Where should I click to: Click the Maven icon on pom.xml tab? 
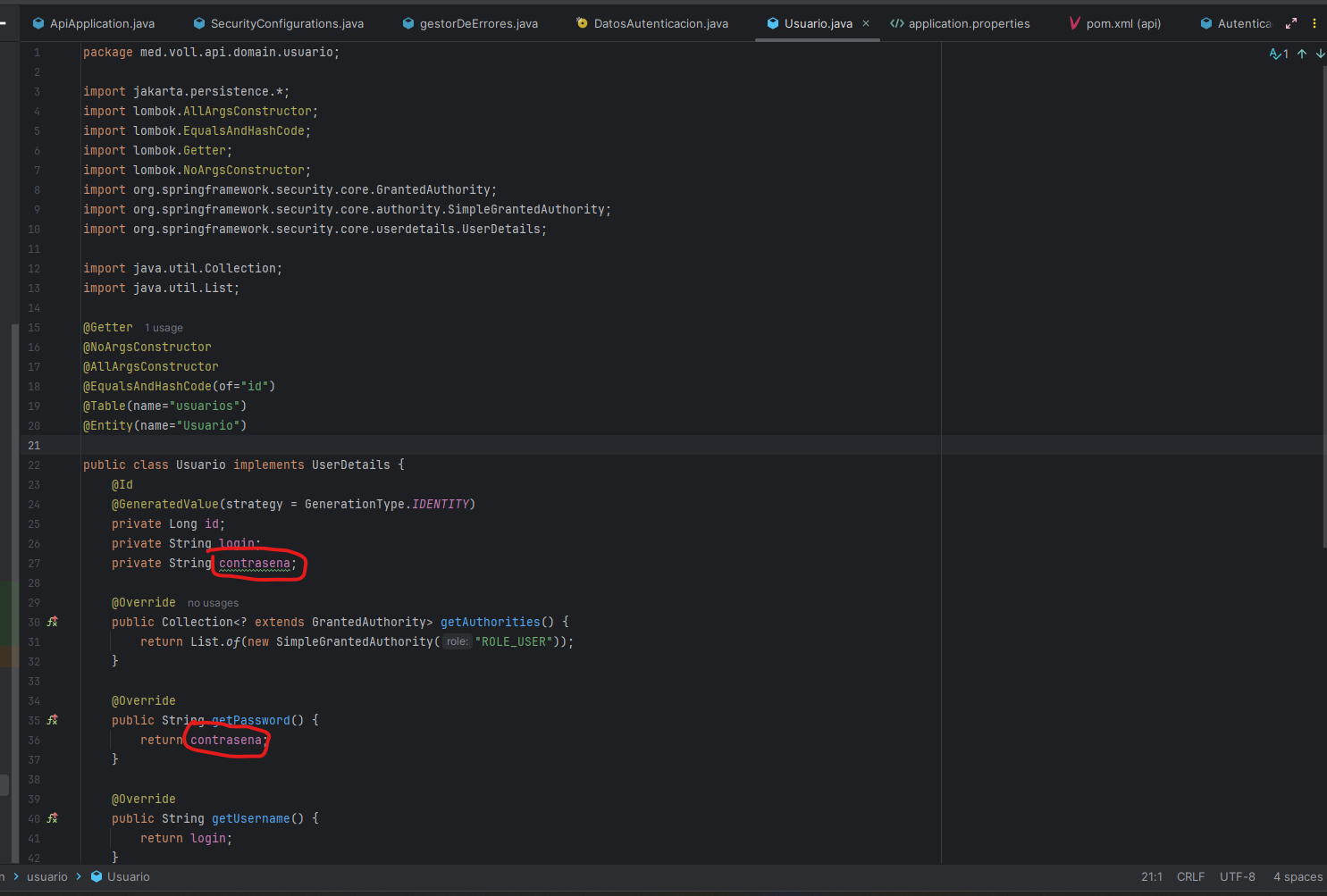[1074, 23]
